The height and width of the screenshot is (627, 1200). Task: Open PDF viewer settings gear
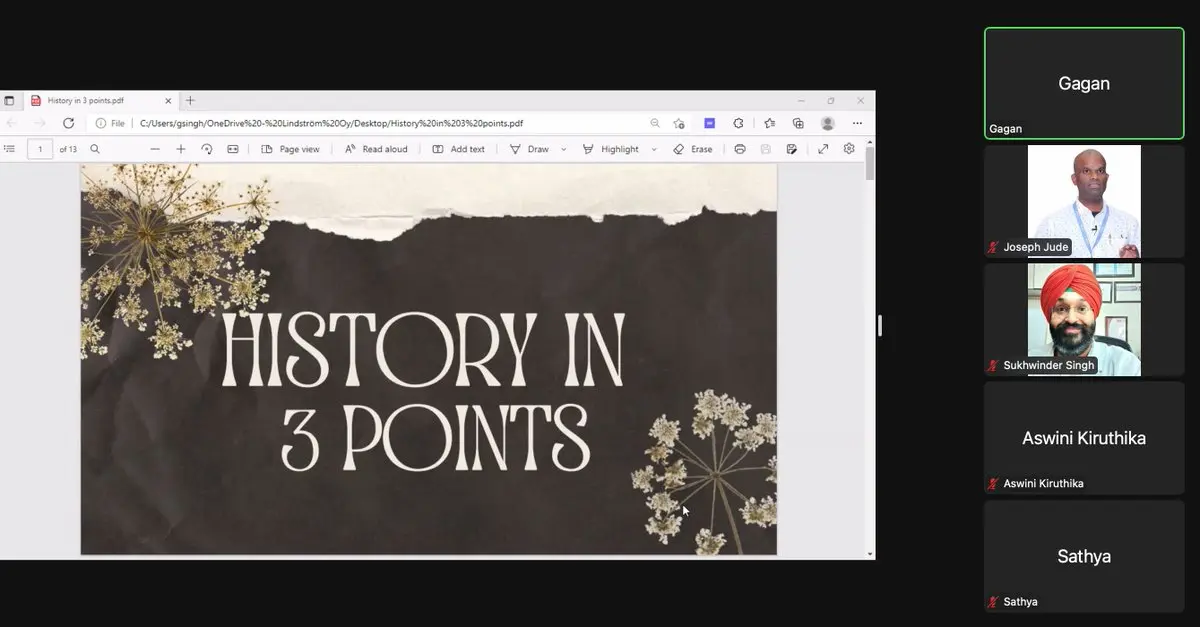click(849, 149)
